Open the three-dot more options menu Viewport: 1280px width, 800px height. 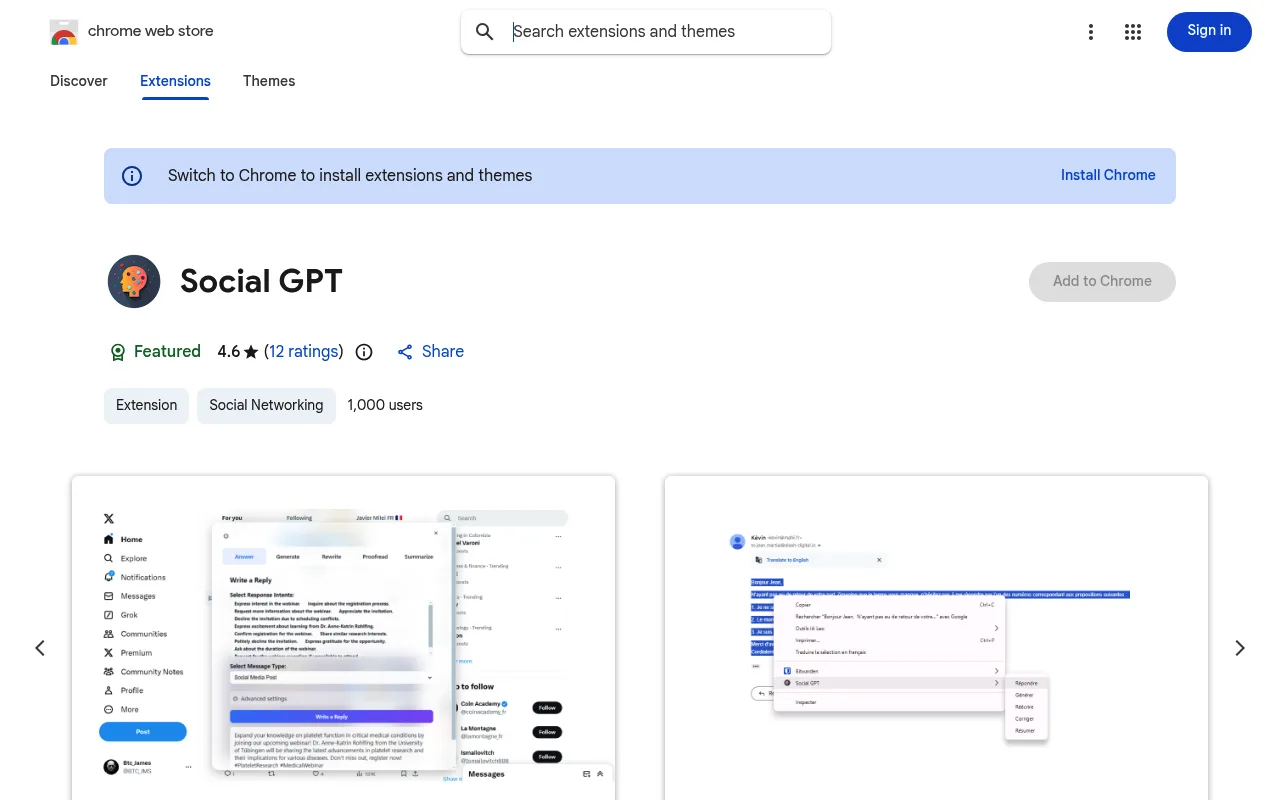1091,32
